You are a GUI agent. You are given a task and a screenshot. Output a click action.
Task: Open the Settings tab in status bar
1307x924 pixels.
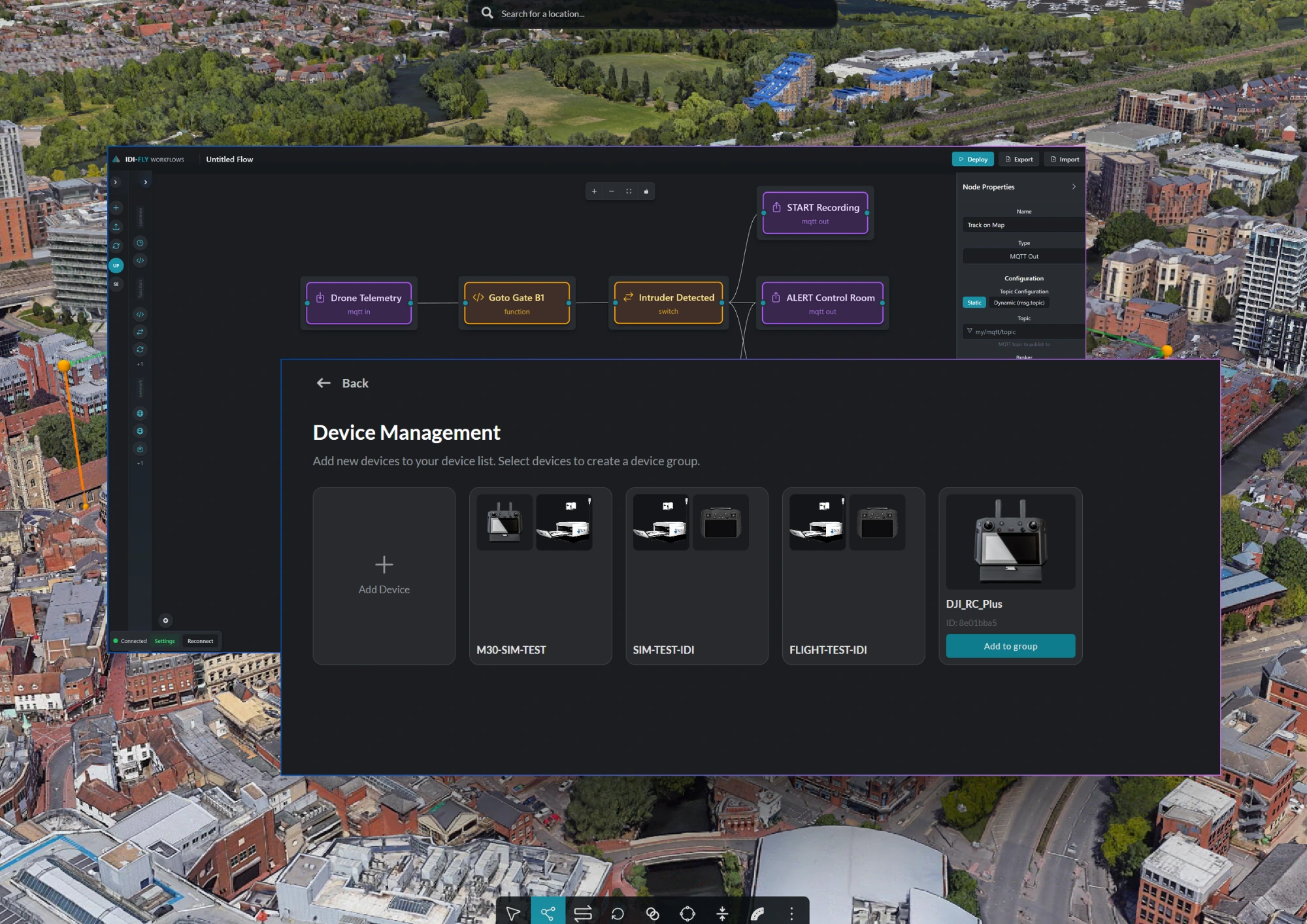[x=165, y=641]
